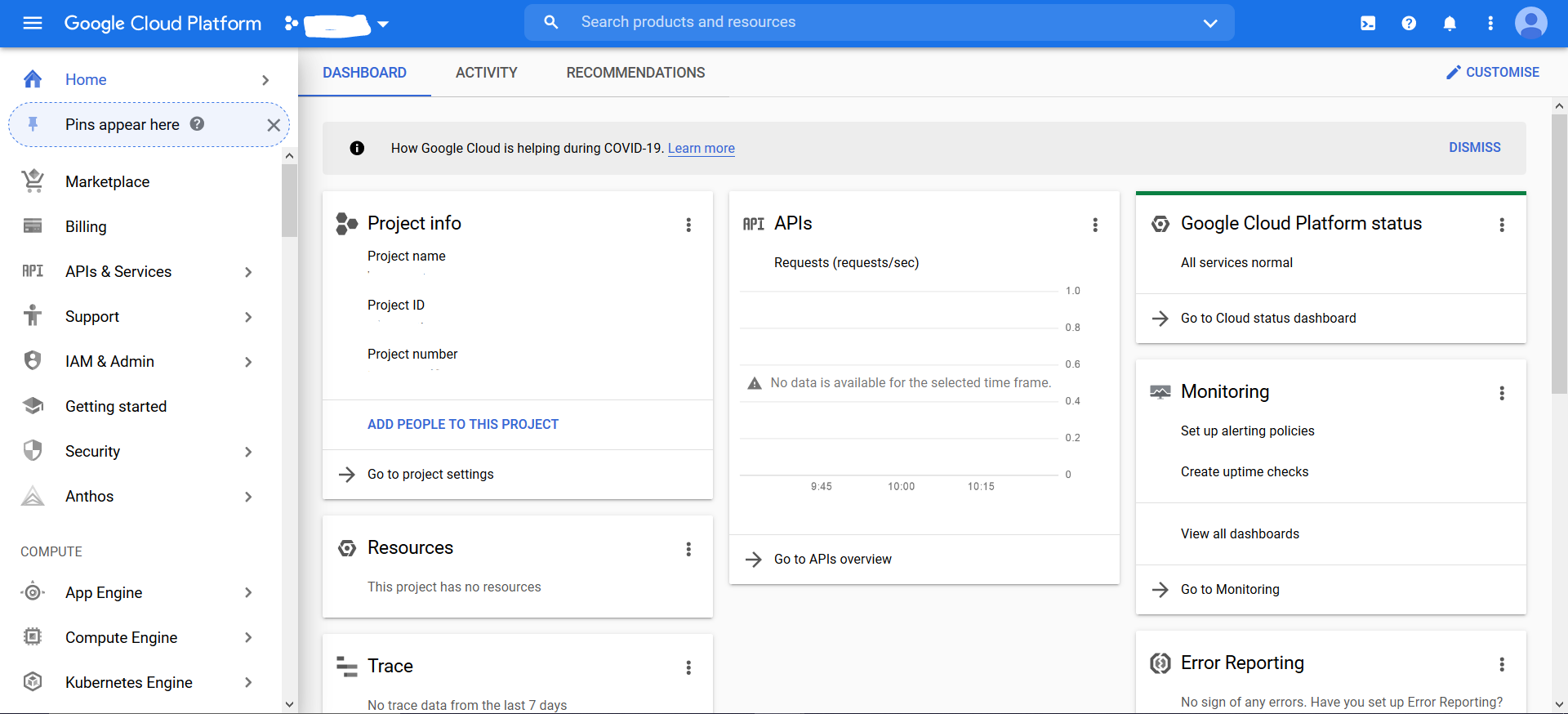Switch to the Recommendations tab

tap(635, 73)
